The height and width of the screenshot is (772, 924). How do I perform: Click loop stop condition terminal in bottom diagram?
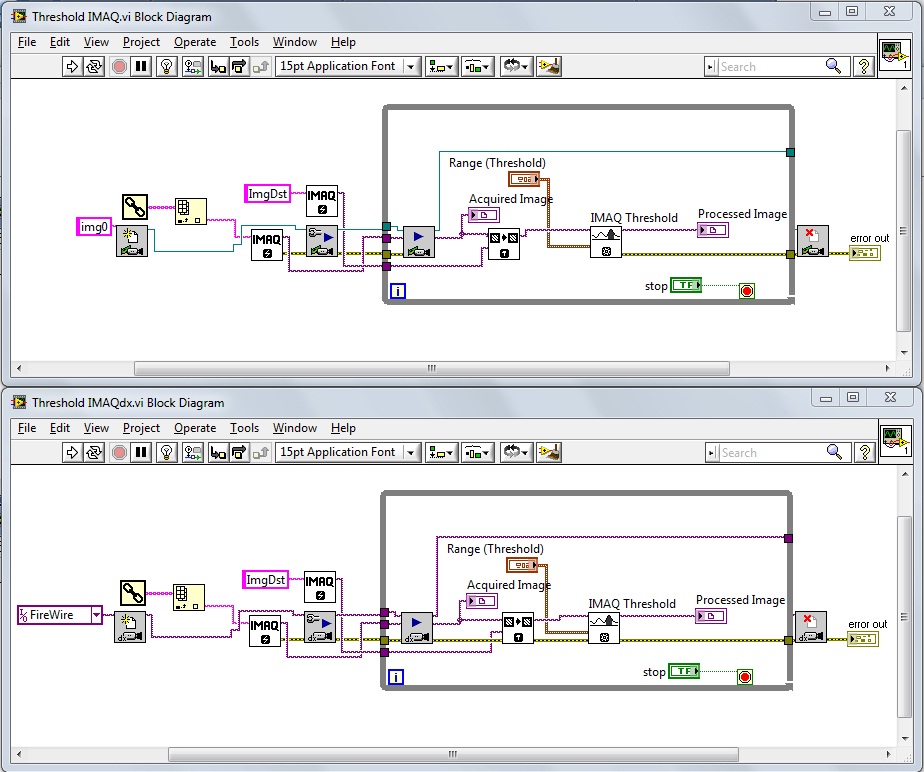click(744, 677)
